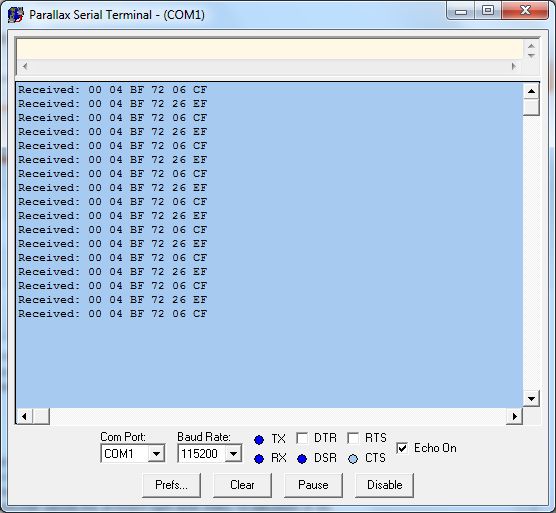Enable the DTR checkbox
This screenshot has height=513, width=556.
click(302, 438)
